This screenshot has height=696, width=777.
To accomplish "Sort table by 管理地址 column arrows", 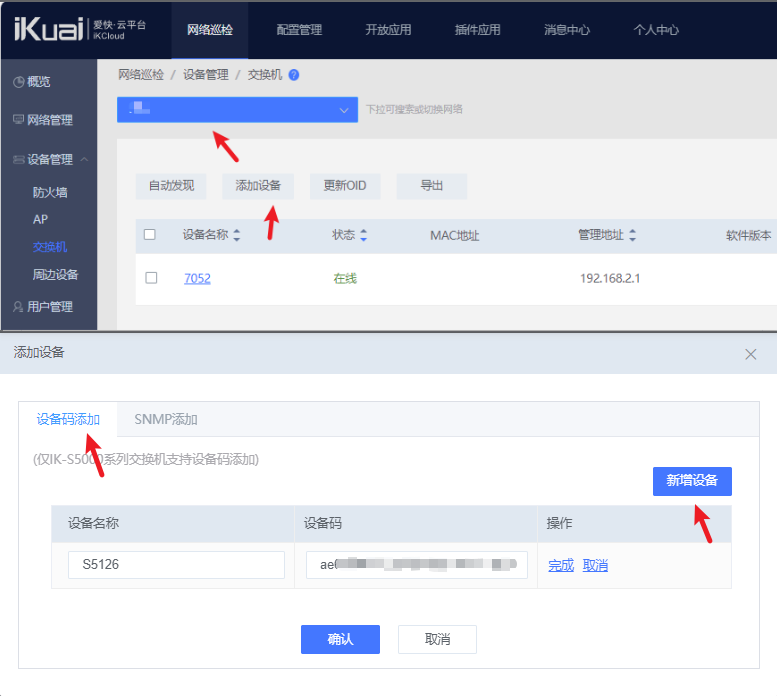I will point(632,235).
